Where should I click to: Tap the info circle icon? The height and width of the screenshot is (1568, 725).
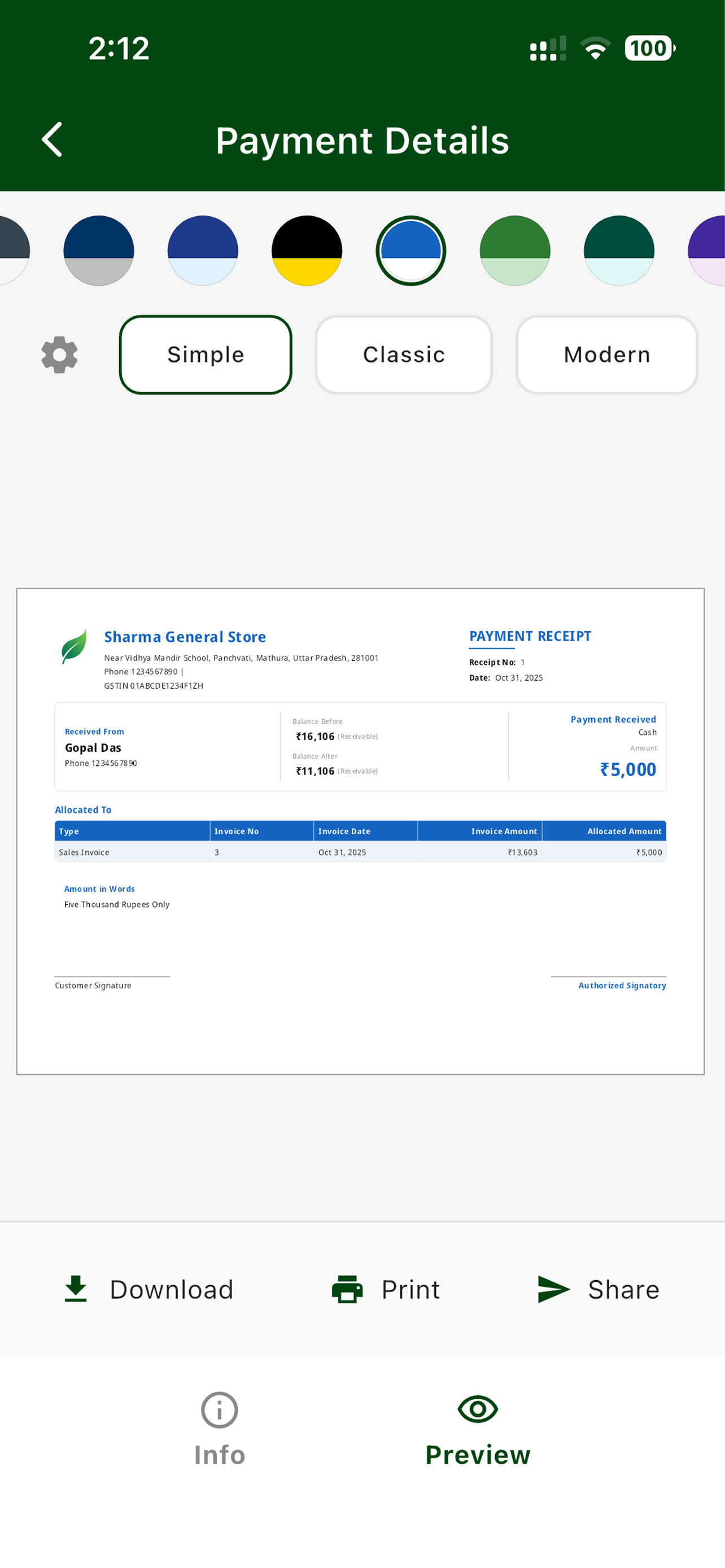[220, 1410]
